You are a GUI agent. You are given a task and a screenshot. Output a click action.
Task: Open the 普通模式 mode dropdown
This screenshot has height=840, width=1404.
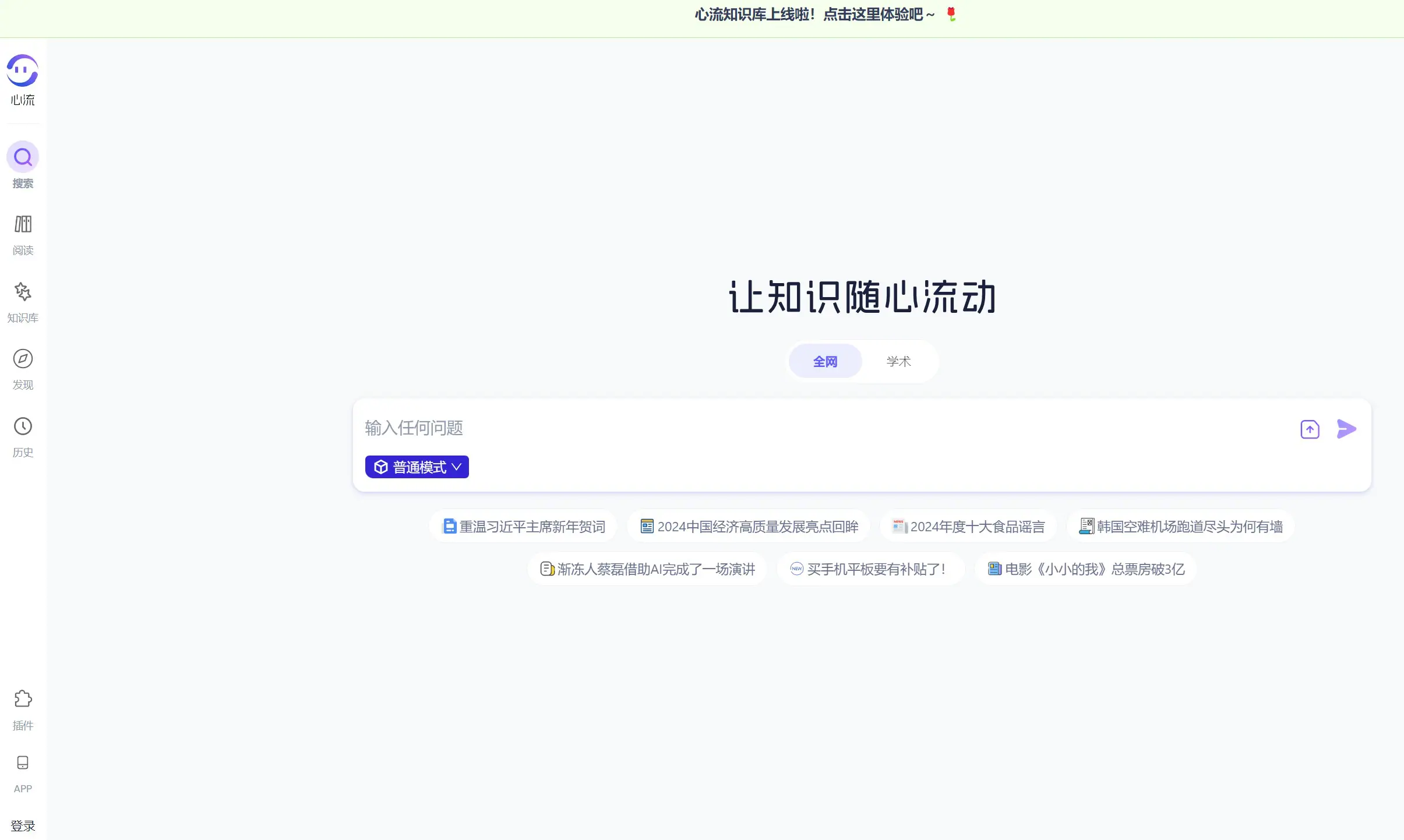coord(416,466)
